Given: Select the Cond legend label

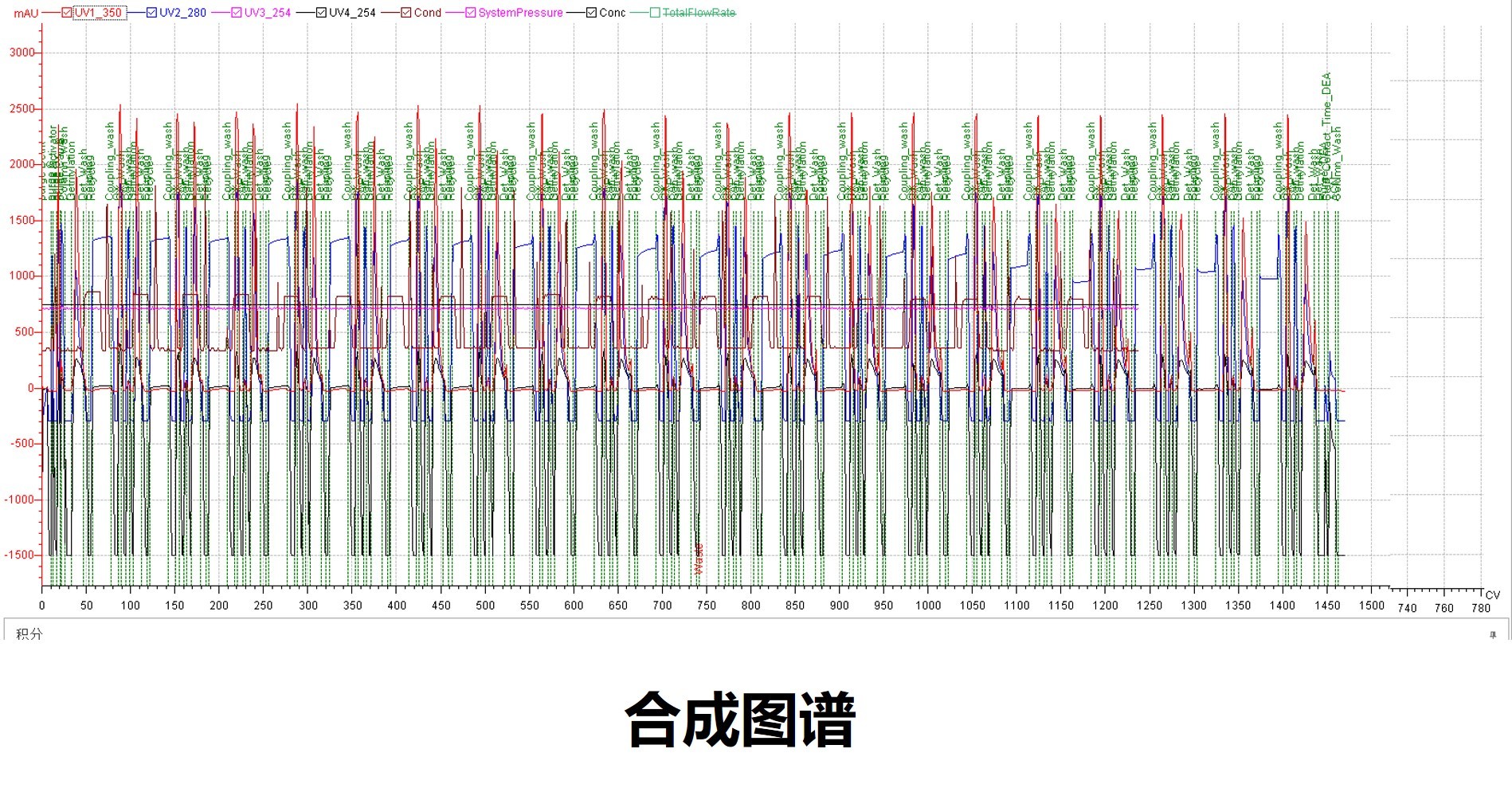Looking at the screenshot, I should point(428,13).
